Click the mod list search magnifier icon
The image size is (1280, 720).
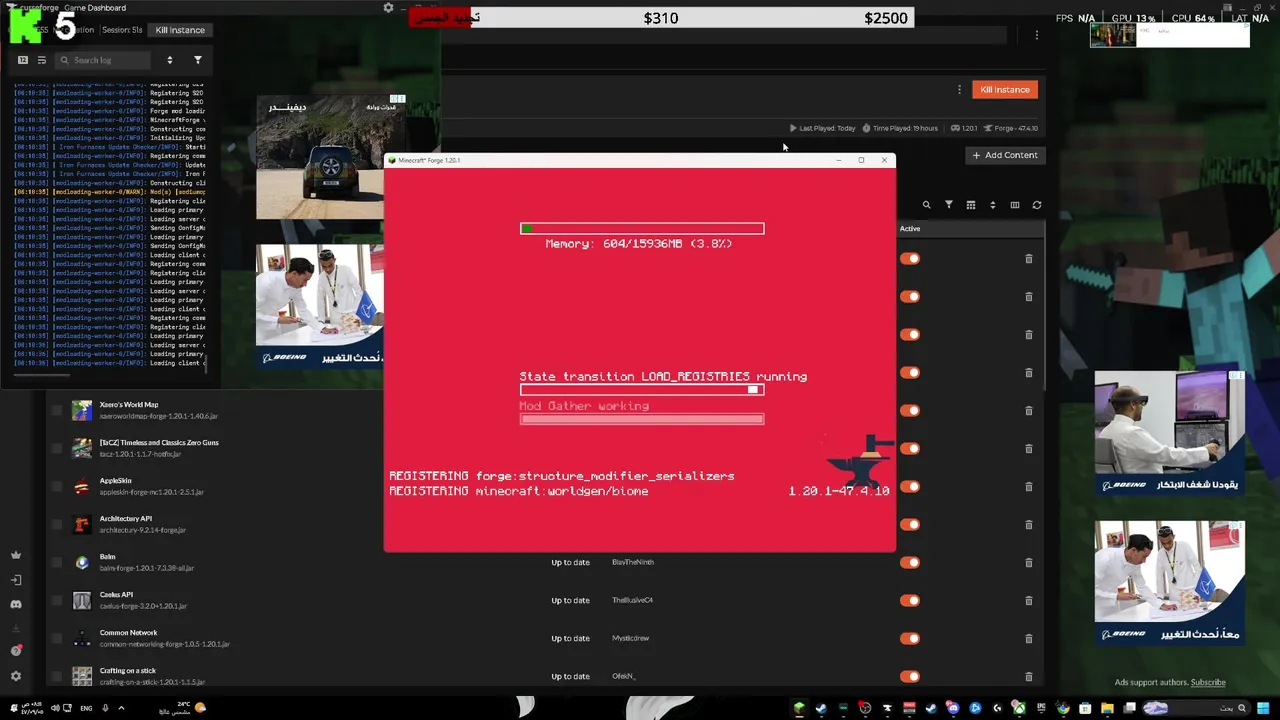(x=927, y=205)
